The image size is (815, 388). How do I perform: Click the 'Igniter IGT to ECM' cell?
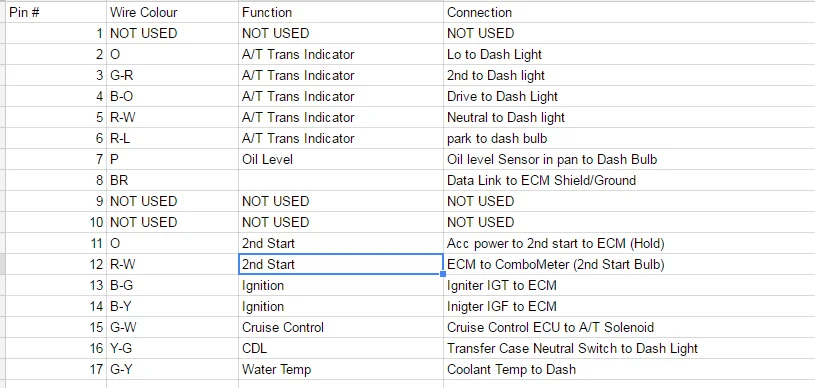coord(629,286)
